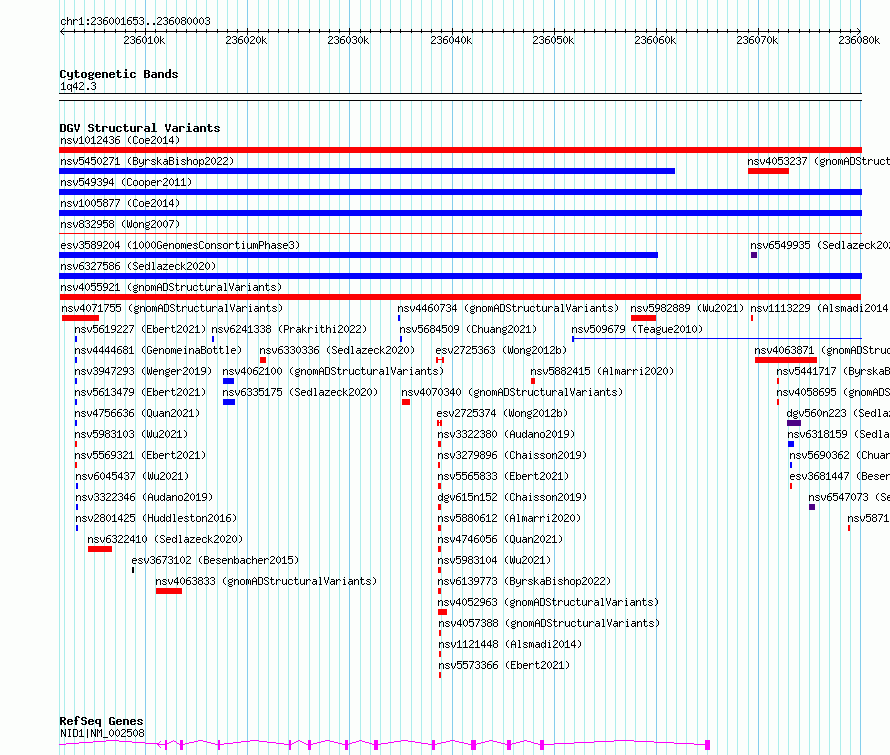Open esv3589204 (1000GenomesConsortiumPhase3) label

pos(180,245)
